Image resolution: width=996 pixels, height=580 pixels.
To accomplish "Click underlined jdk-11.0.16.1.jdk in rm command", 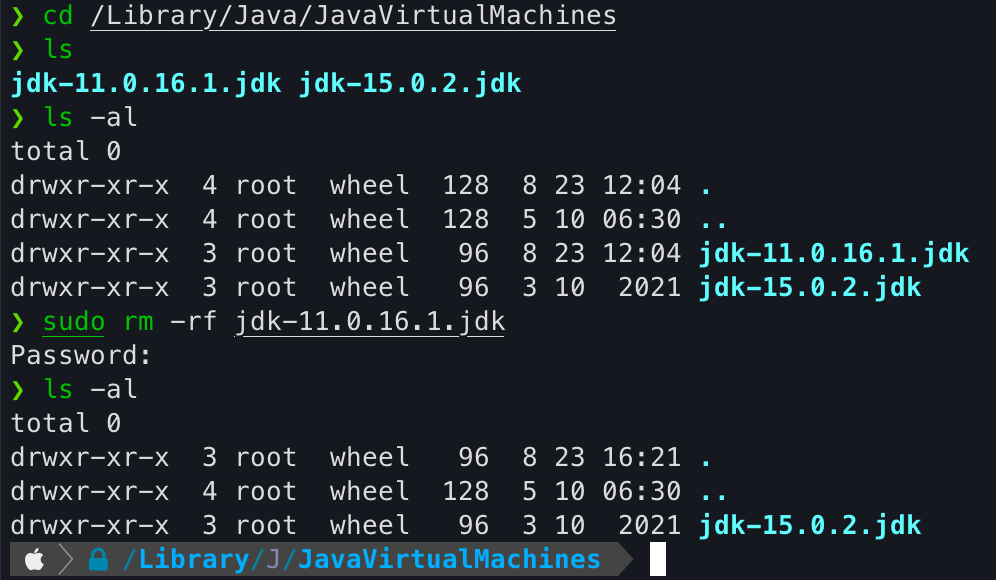I will coord(370,322).
